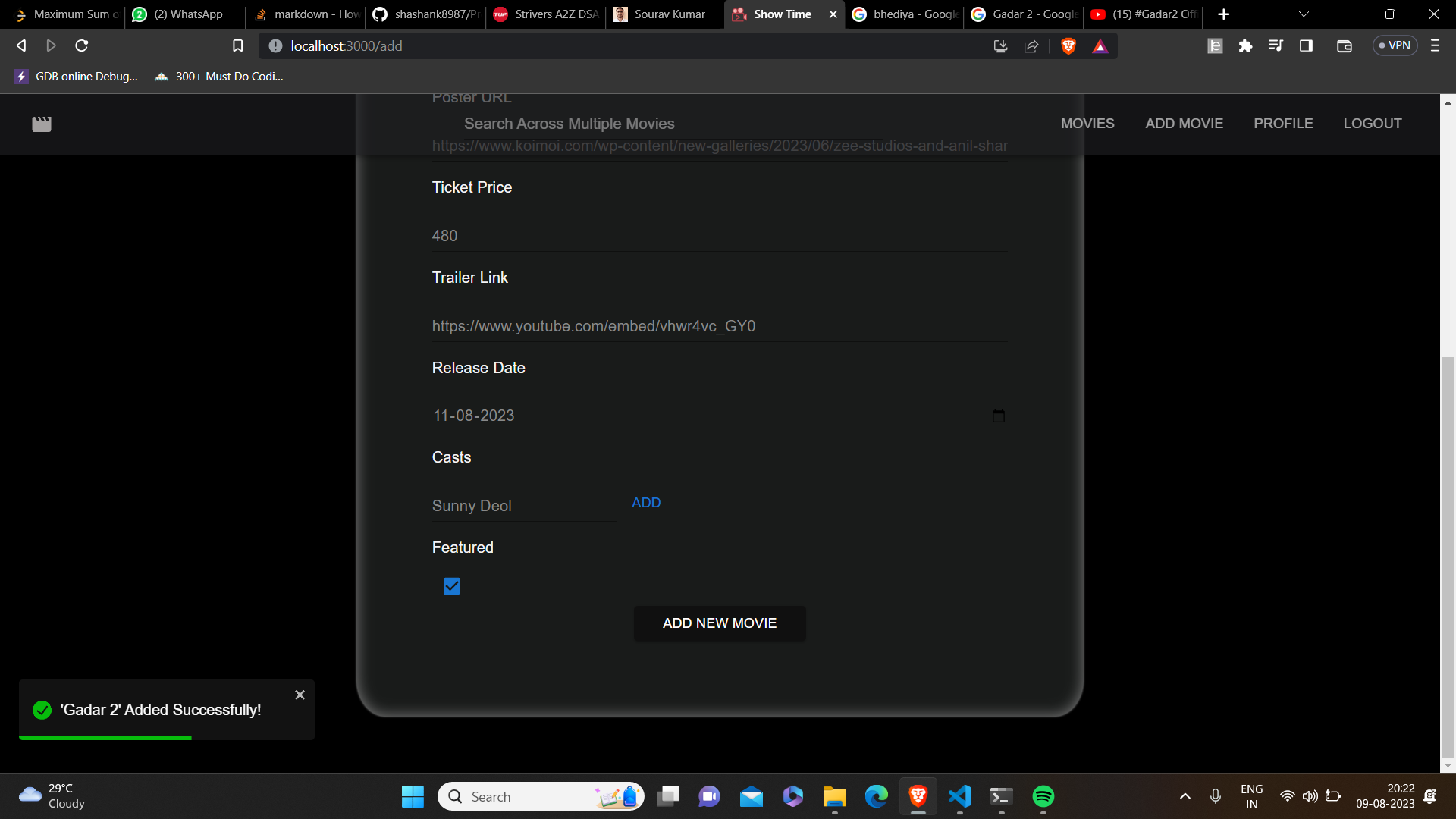This screenshot has width=1456, height=819.
Task: Click the Brave Rewards triangle icon
Action: click(x=1100, y=46)
